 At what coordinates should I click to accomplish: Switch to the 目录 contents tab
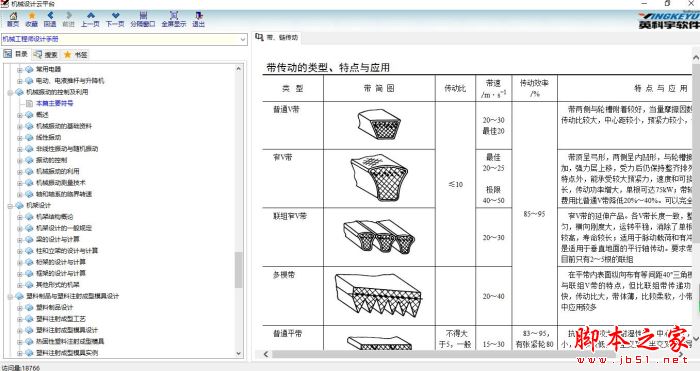16,54
